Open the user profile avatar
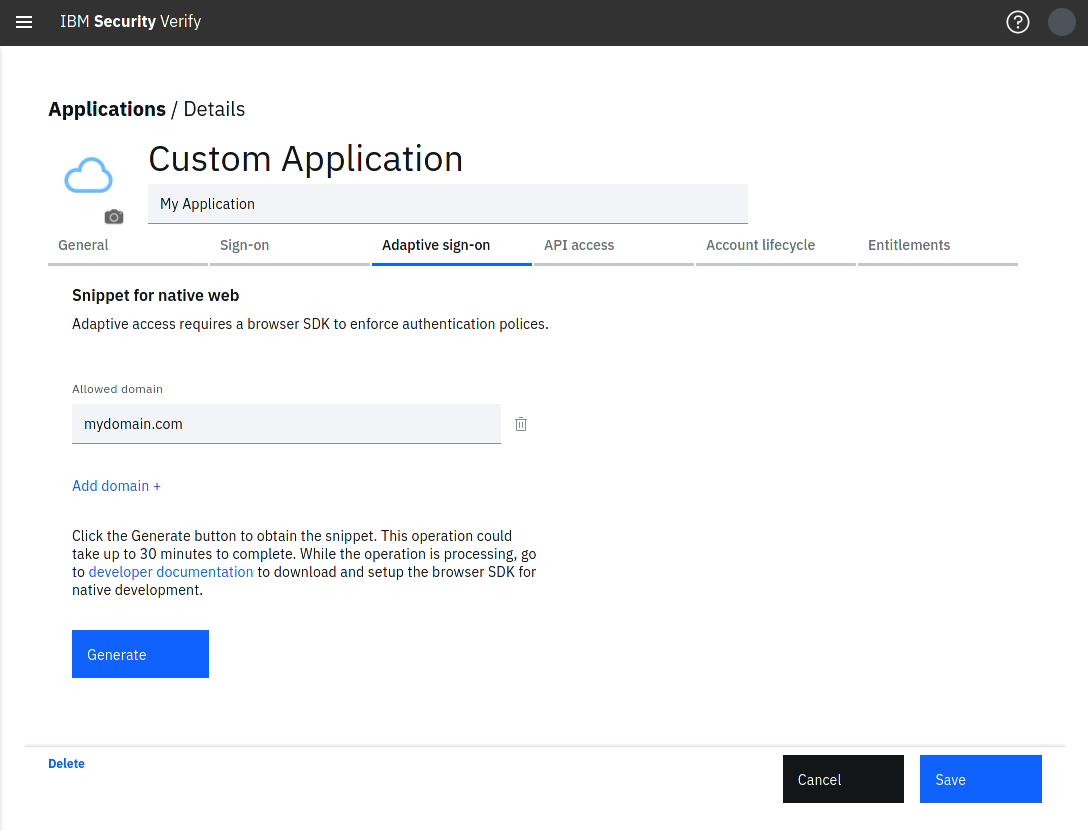Viewport: 1088px width, 831px height. 1061,22
